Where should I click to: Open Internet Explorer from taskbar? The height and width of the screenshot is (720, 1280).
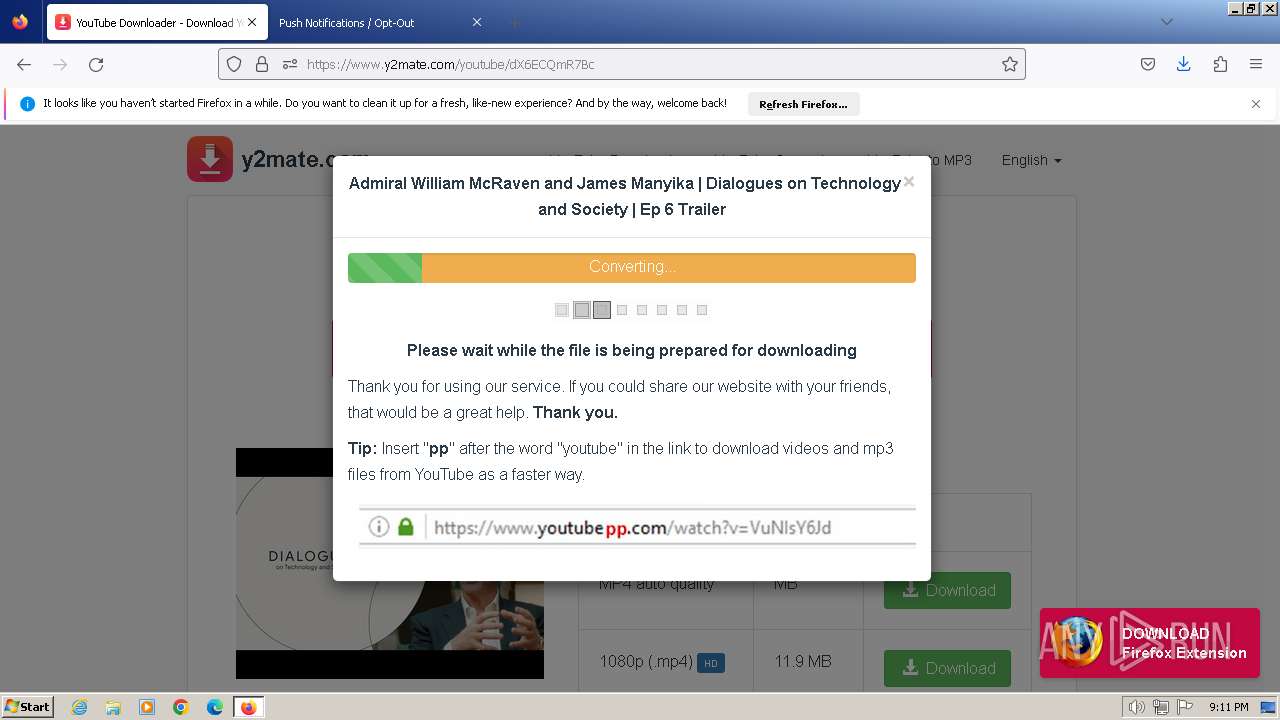[80, 707]
